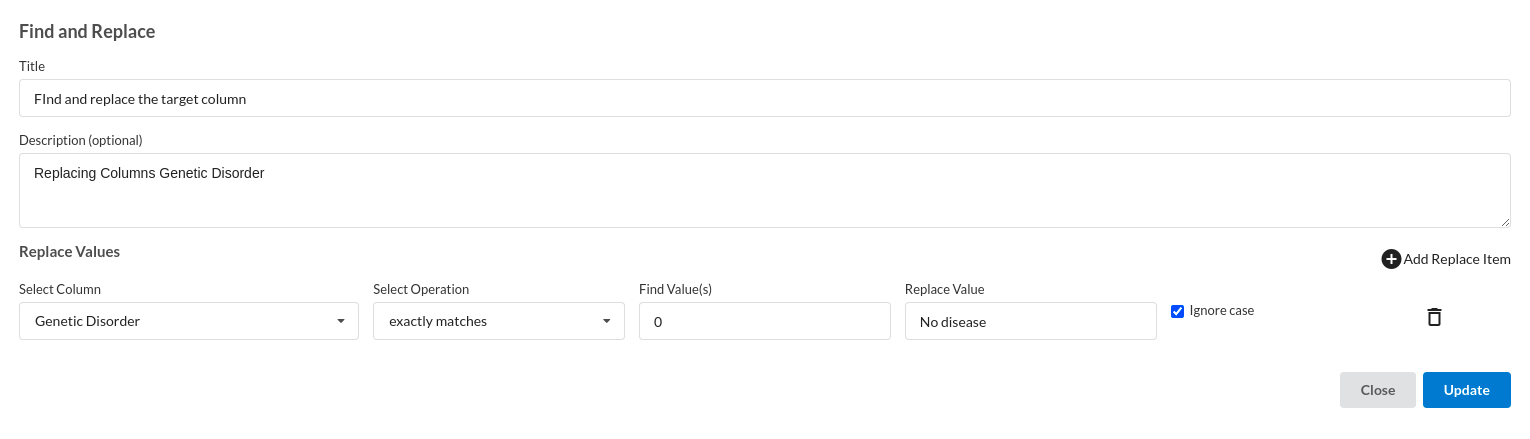Click the blue Update button

click(x=1466, y=390)
